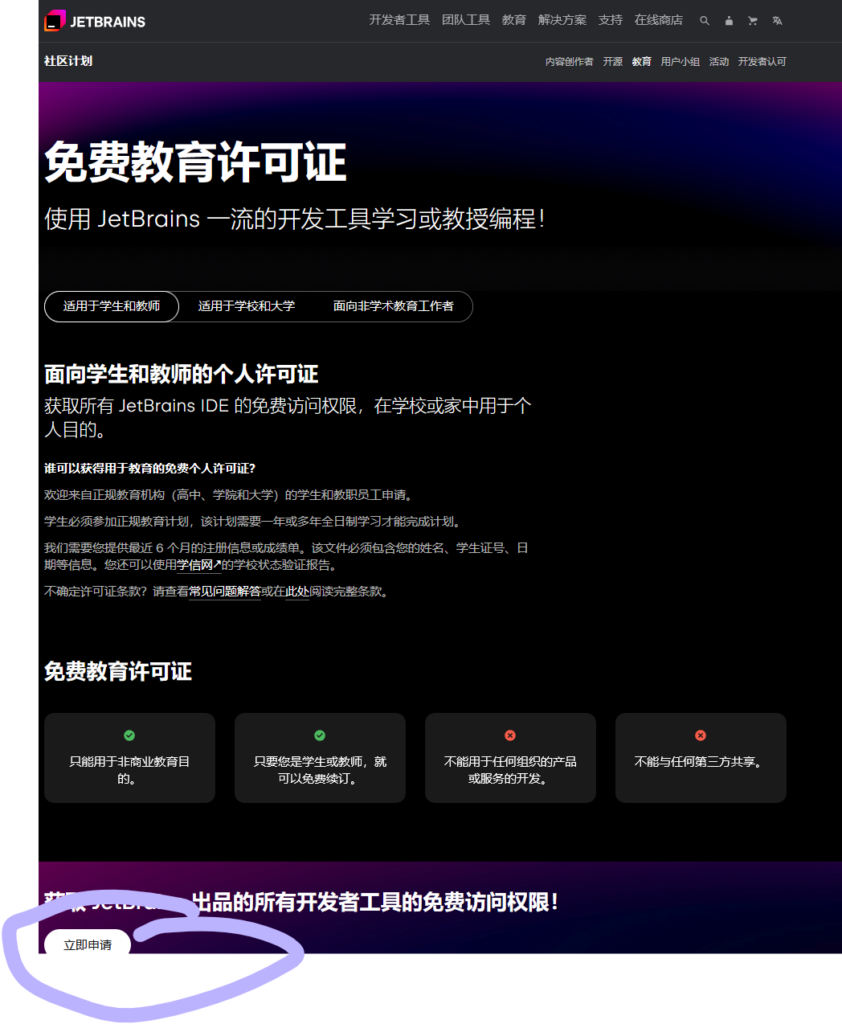Viewport: 842px width, 1024px height.
Task: Click the JetBrains logo
Action: (95, 20)
